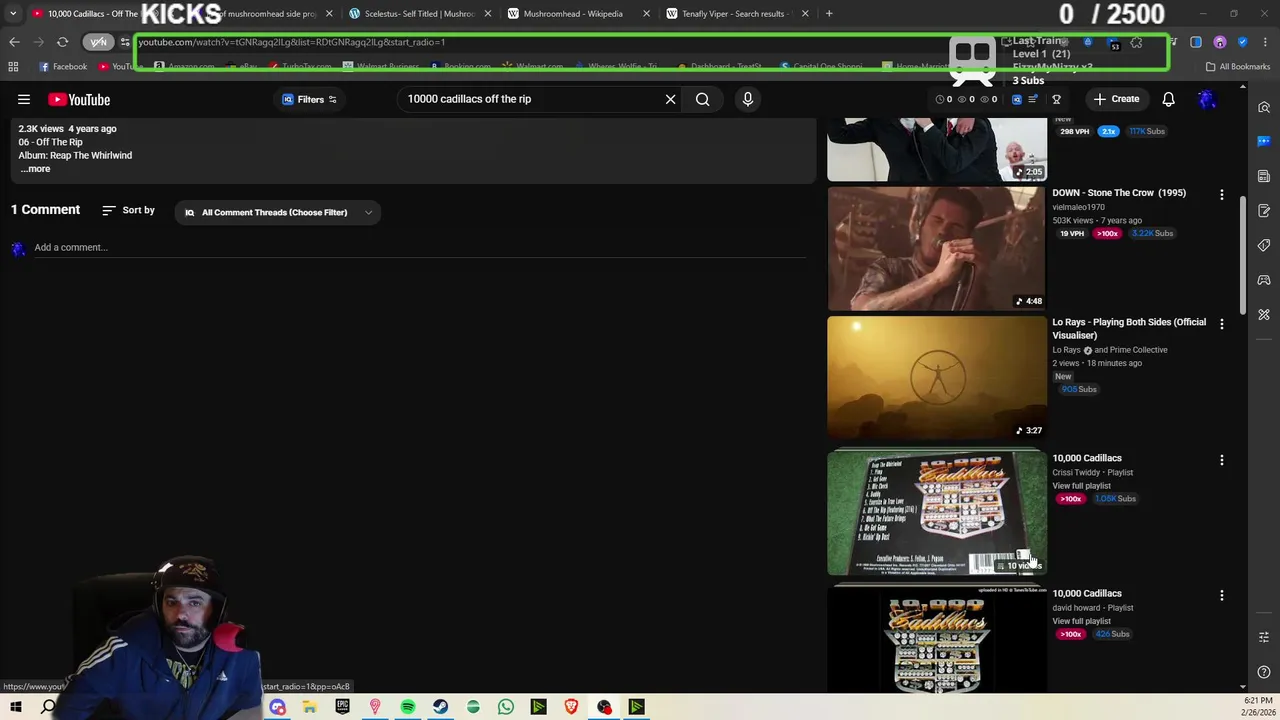Open Crissi Twiddy's 10,000 Cadillacs playlist thumbnail
1280x720 pixels.
[937, 513]
